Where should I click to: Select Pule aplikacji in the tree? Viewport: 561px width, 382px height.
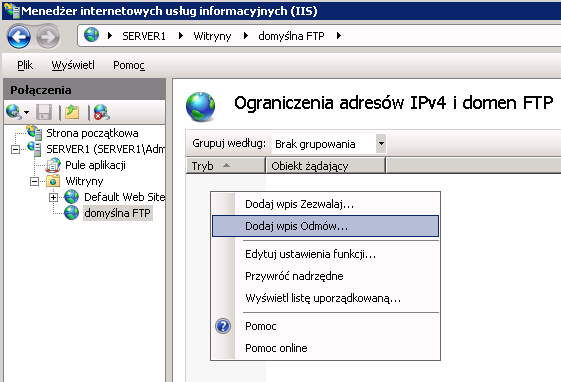pos(95,165)
